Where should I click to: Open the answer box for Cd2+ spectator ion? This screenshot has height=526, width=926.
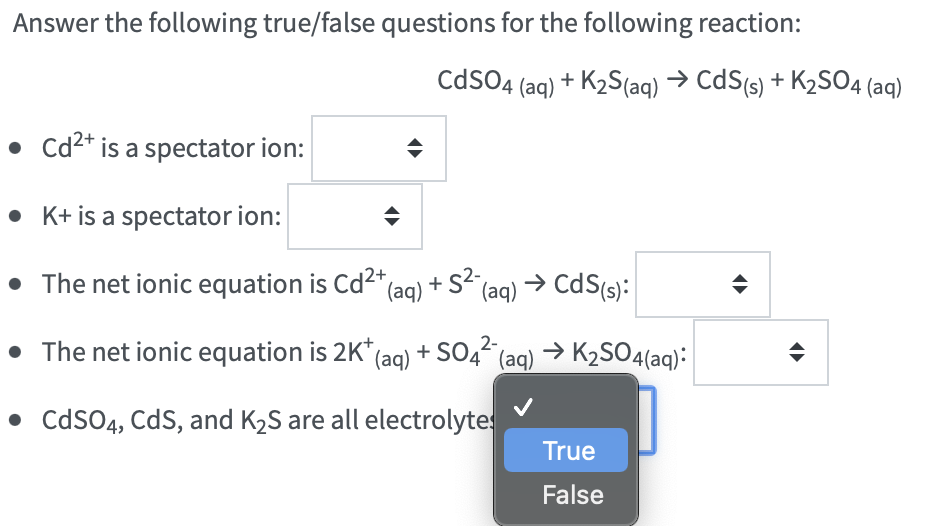pos(378,149)
